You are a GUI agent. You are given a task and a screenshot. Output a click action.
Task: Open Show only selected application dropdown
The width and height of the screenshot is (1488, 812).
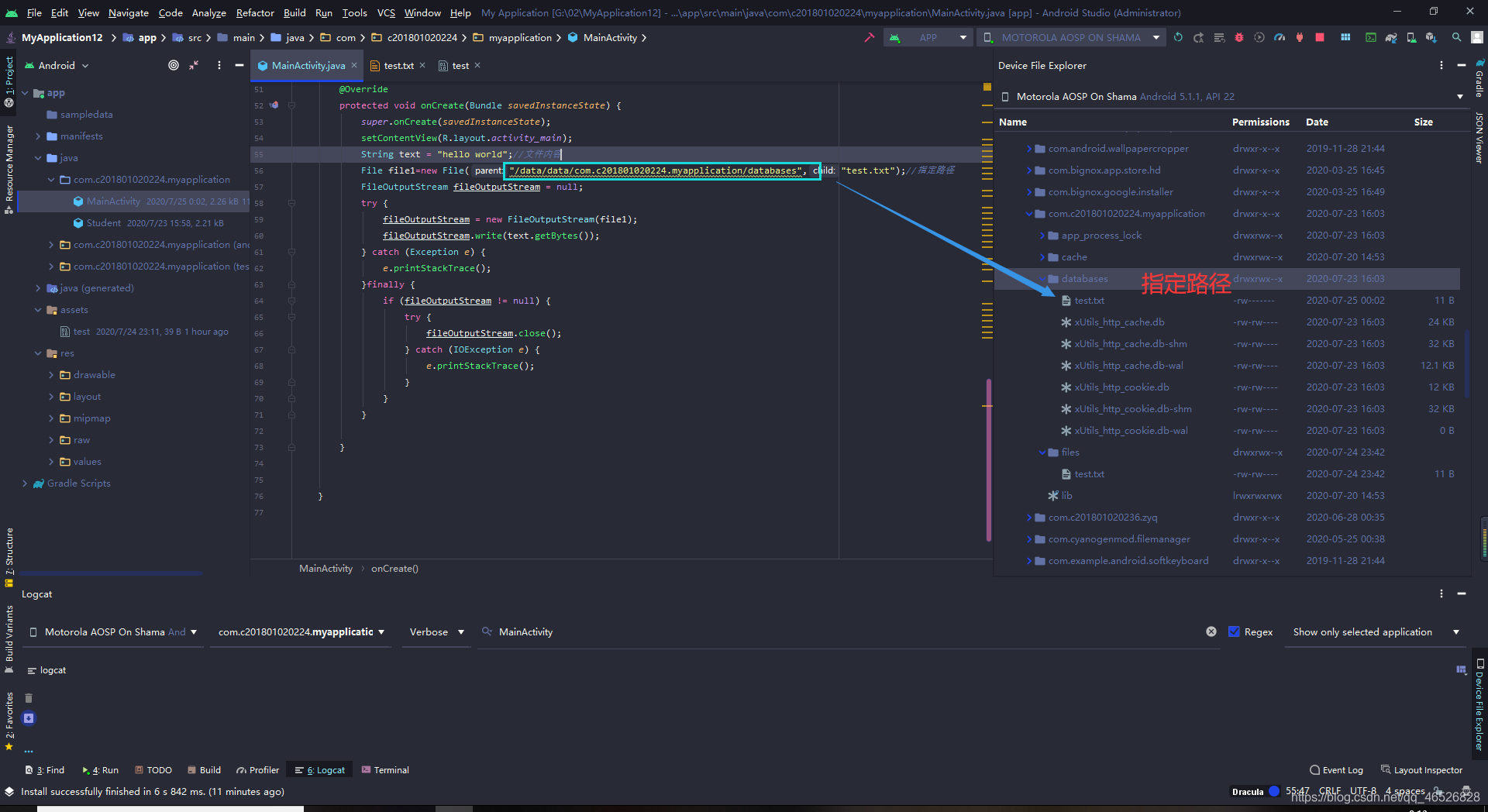pyautogui.click(x=1374, y=631)
